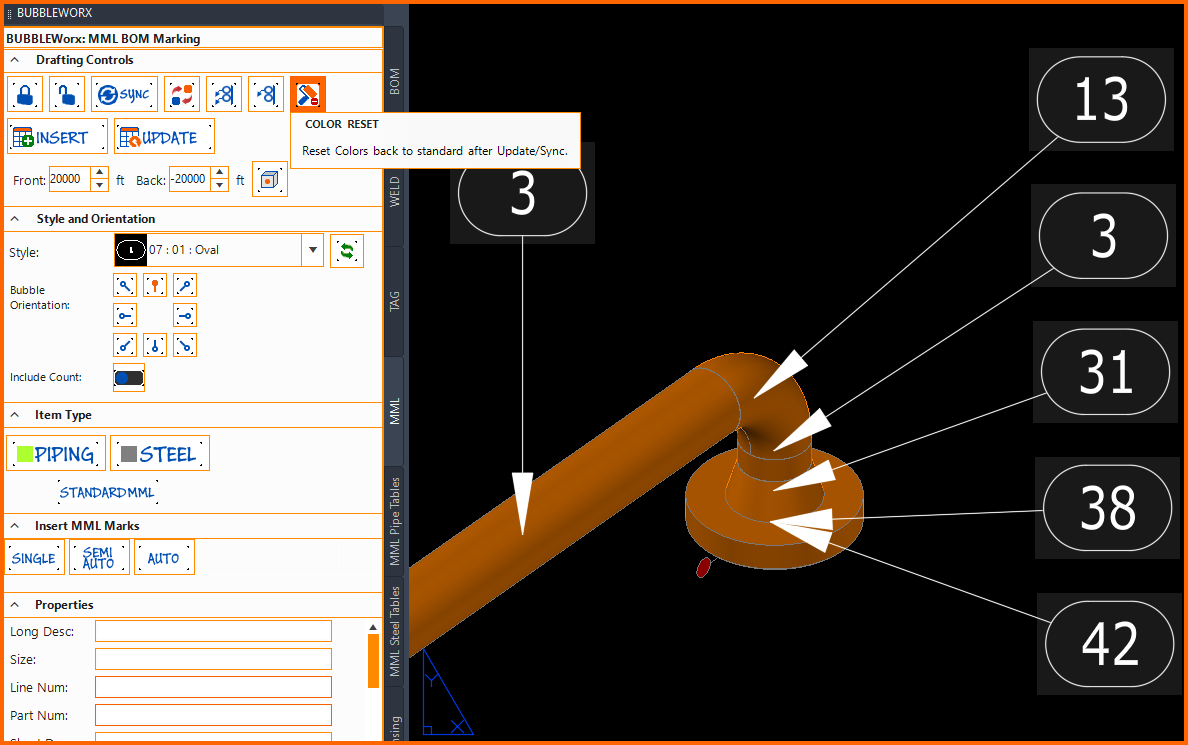Click the red-blue swap arrows icon
Screen dimensions: 1188x745
click(182, 95)
